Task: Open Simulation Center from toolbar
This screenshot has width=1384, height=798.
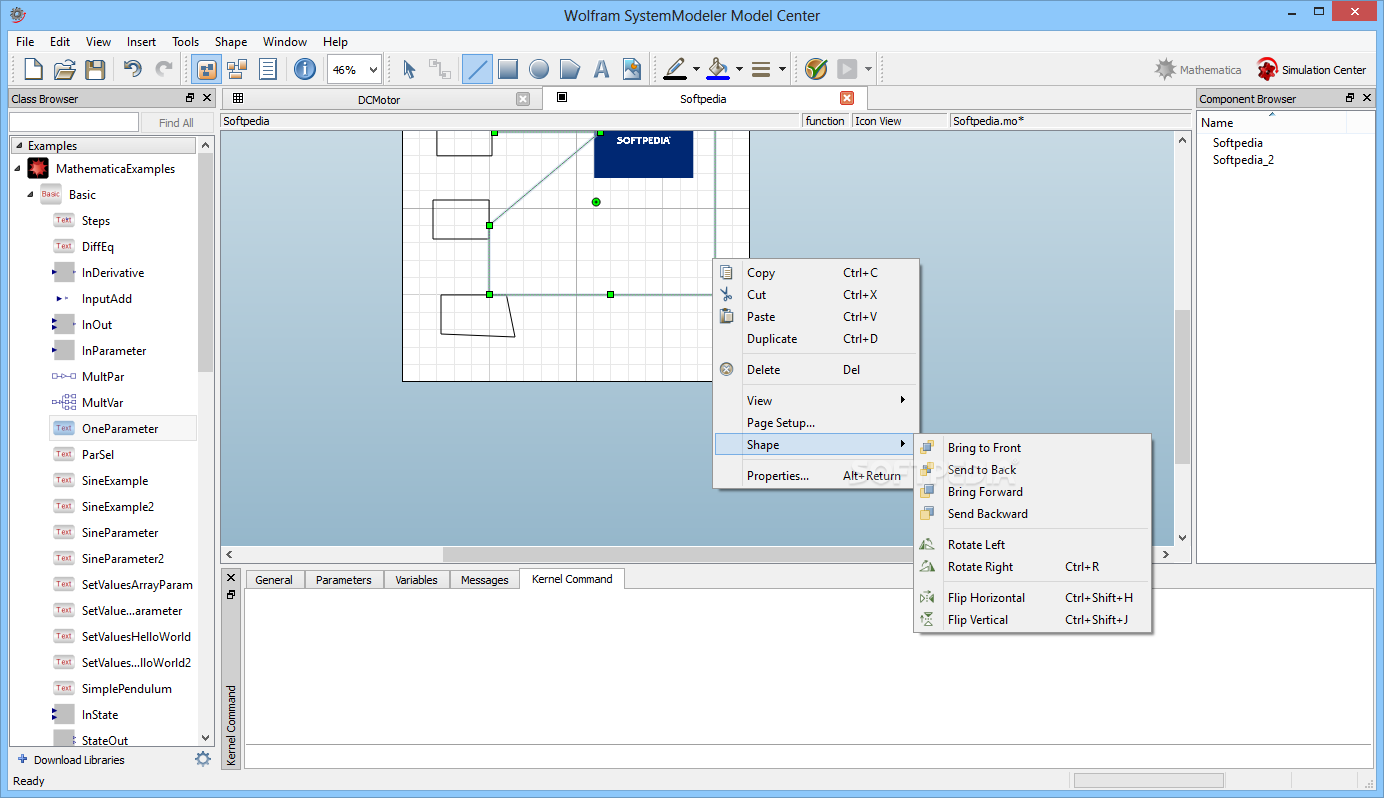Action: tap(1312, 70)
